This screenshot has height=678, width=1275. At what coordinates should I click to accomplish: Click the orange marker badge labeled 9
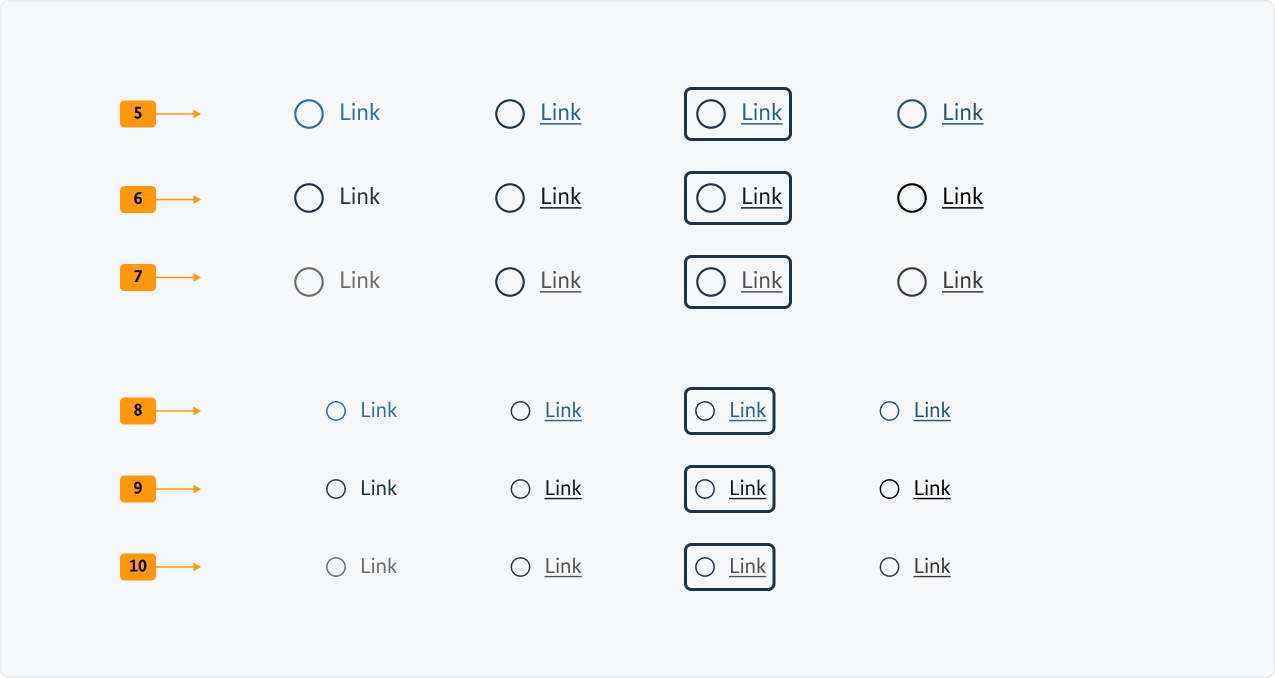(137, 488)
